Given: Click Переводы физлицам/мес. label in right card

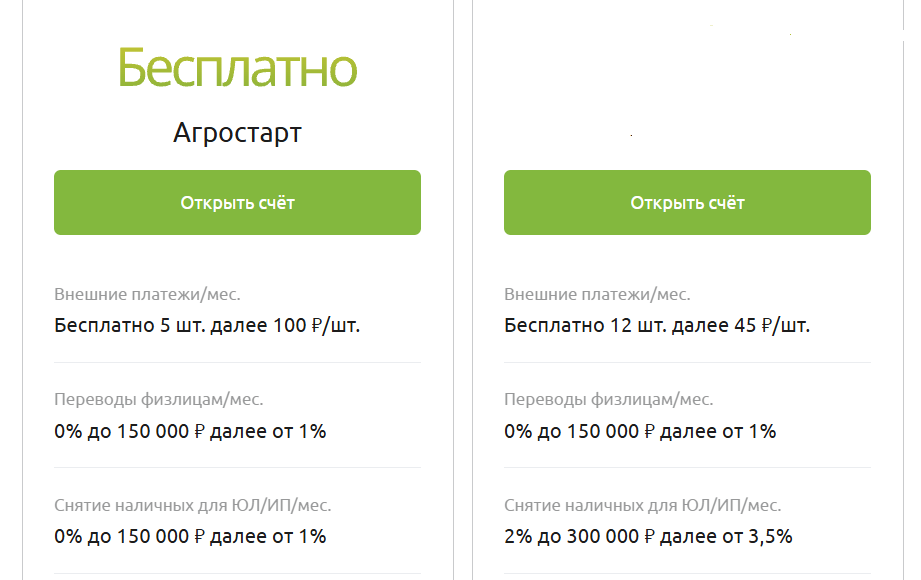Looking at the screenshot, I should 609,400.
